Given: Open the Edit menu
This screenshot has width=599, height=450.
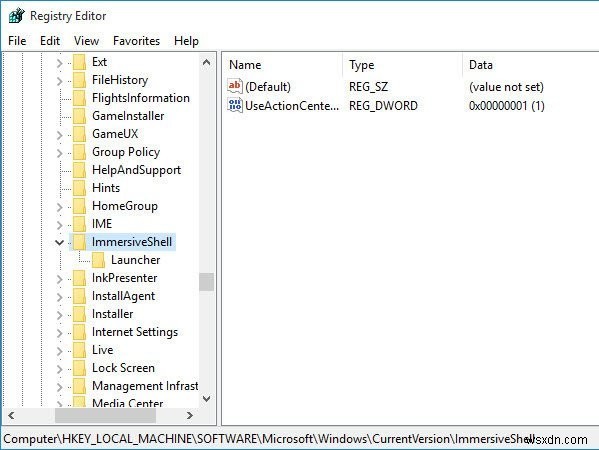Looking at the screenshot, I should coord(50,40).
